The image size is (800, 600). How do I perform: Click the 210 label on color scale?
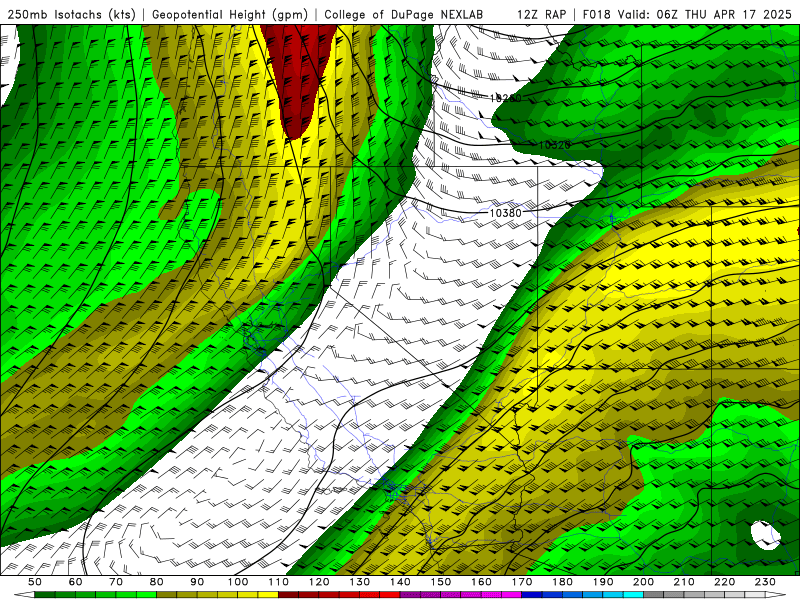(x=684, y=582)
